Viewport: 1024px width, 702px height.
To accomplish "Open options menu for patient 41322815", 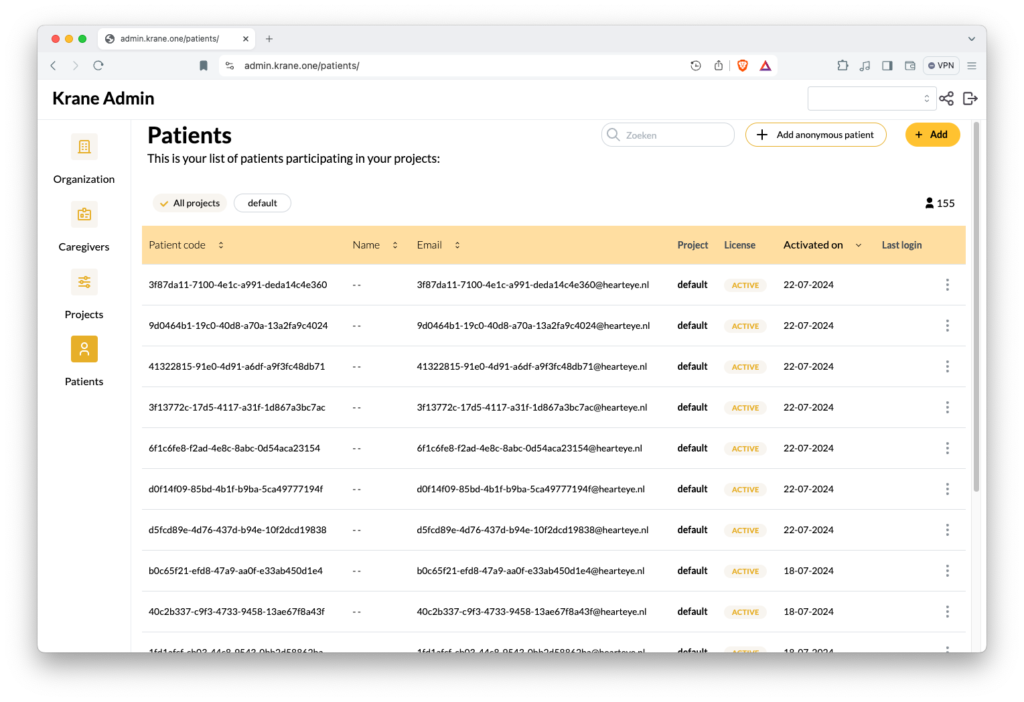I will (x=947, y=366).
